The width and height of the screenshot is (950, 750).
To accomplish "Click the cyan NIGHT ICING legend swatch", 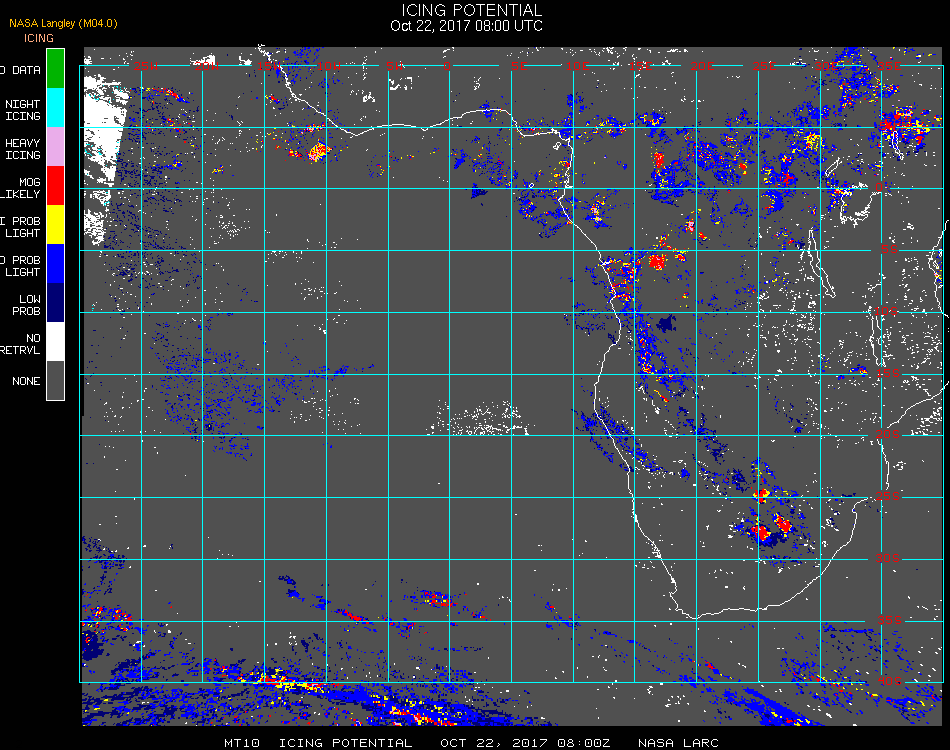I will (x=55, y=107).
